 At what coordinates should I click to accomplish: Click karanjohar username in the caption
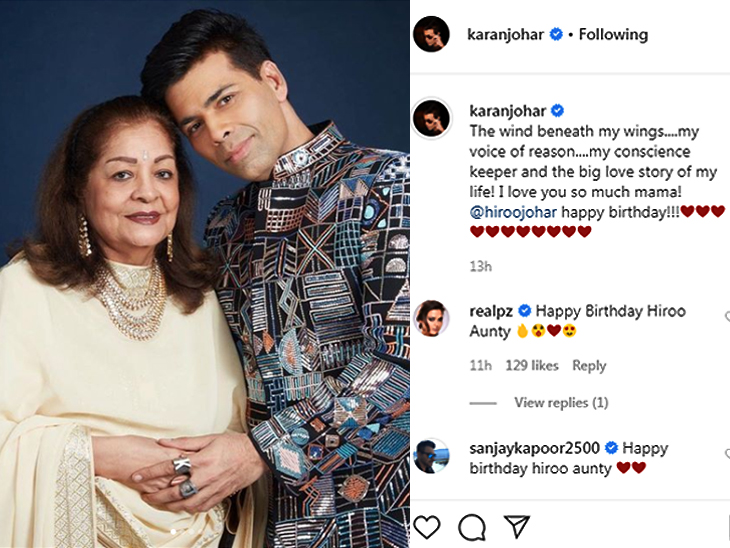508,110
